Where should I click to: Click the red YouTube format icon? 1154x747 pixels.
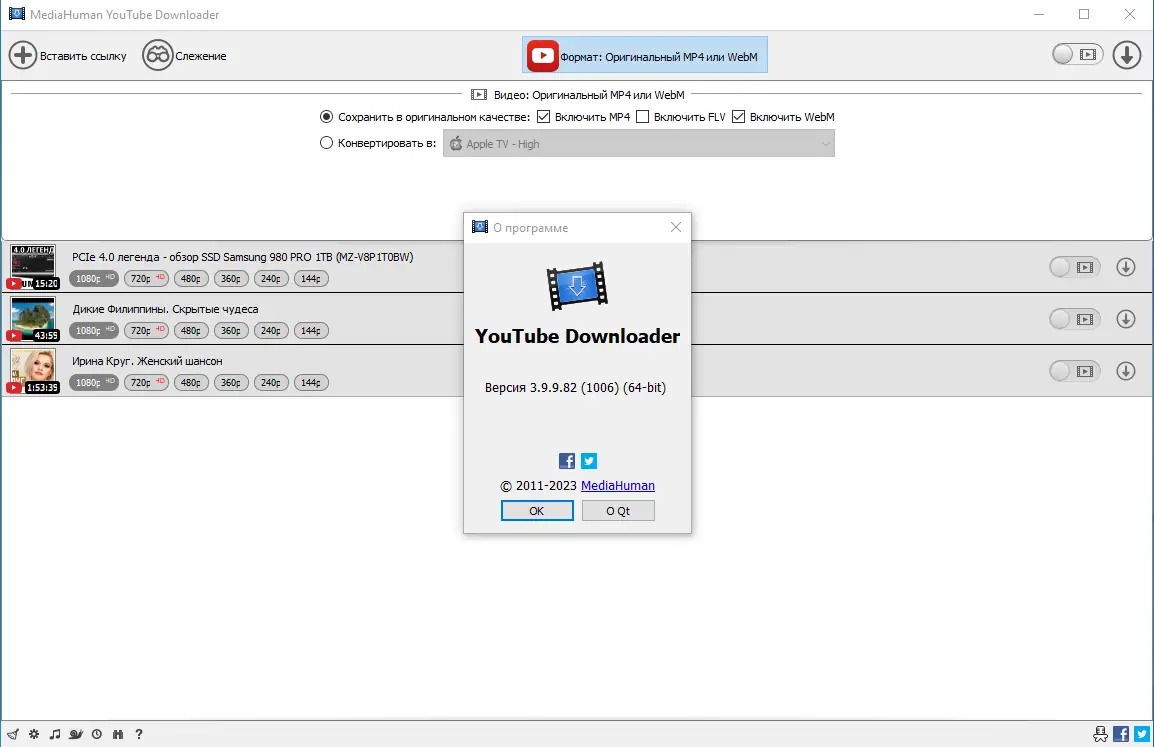pyautogui.click(x=541, y=55)
